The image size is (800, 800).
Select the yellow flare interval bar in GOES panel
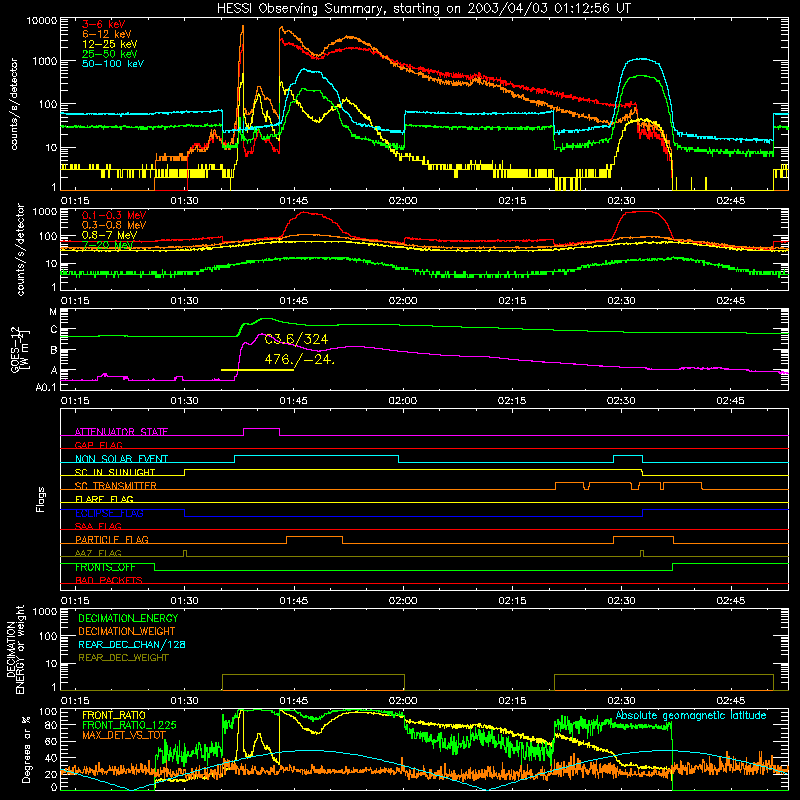pyautogui.click(x=257, y=369)
